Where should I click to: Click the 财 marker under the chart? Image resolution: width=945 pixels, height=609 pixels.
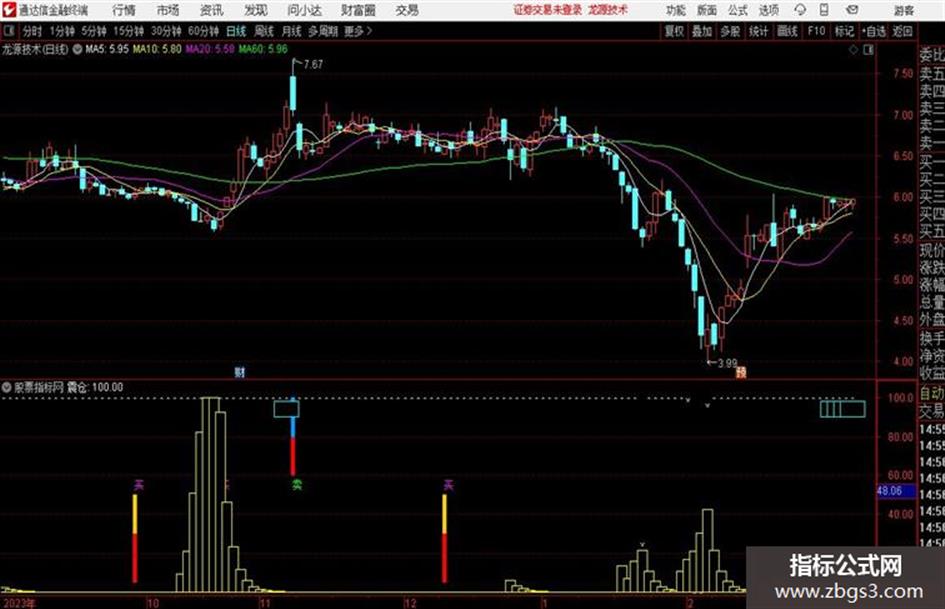tap(240, 371)
